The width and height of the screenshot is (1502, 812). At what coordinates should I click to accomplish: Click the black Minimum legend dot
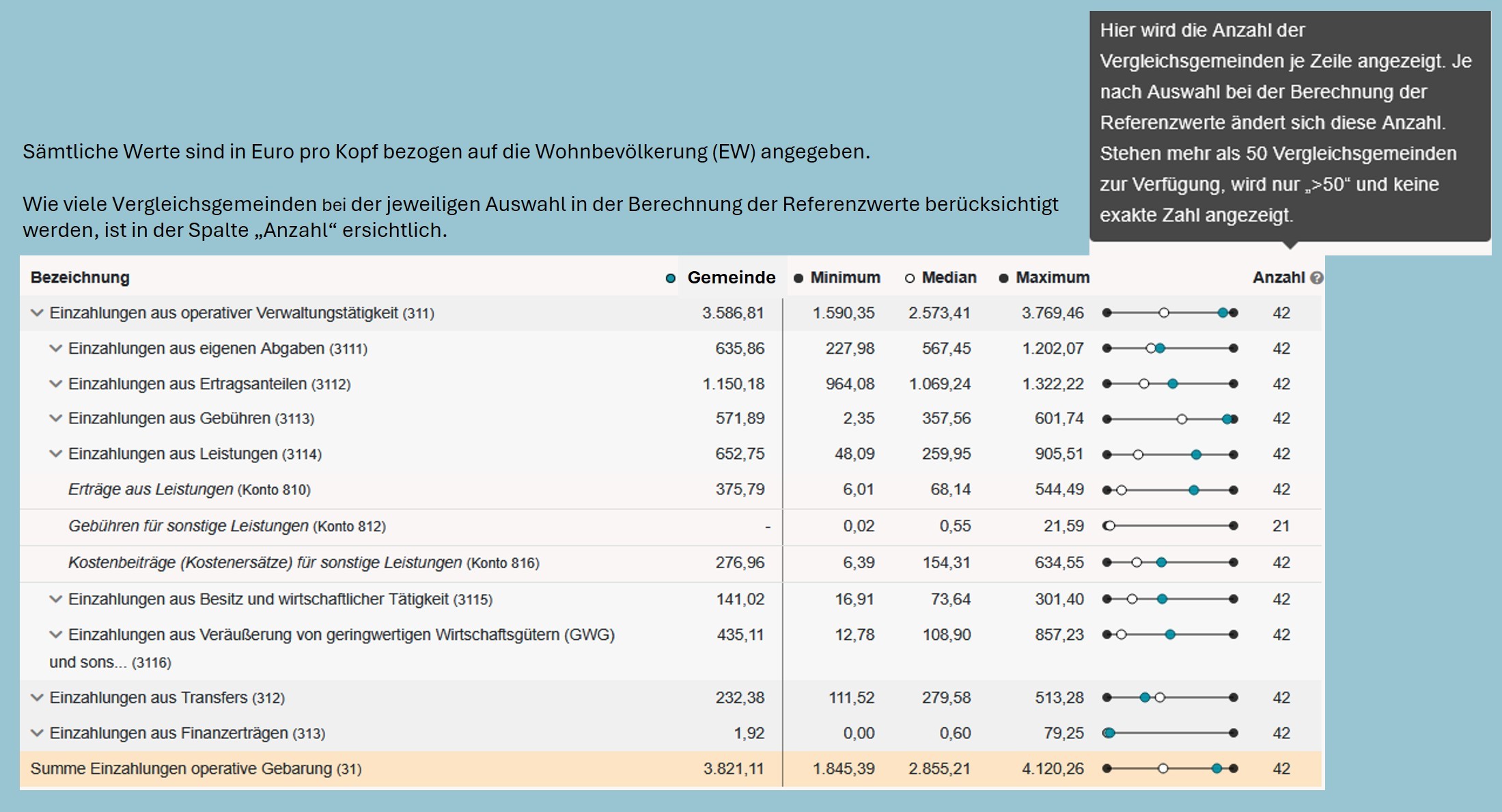tap(798, 278)
